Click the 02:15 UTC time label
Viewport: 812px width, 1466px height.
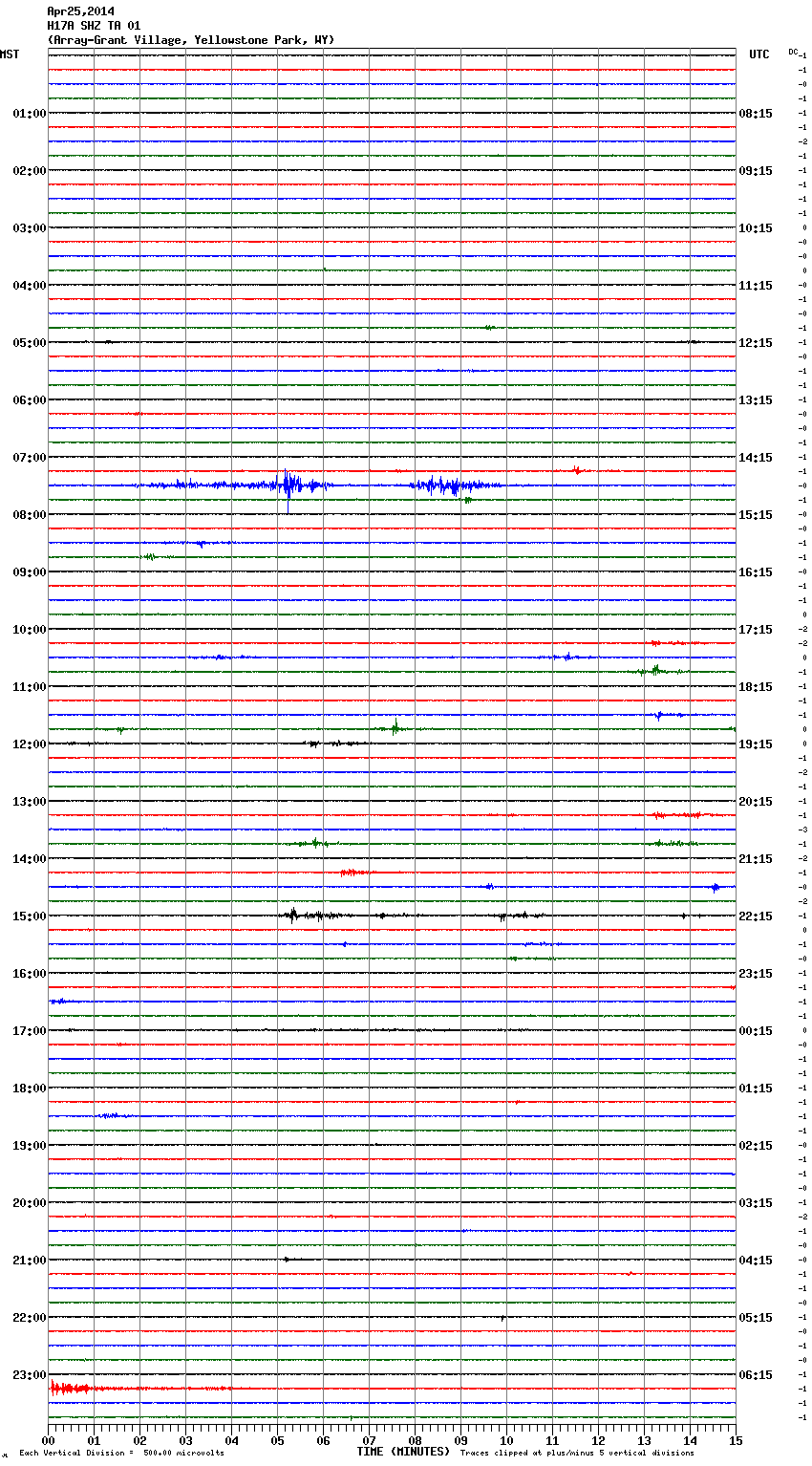(x=756, y=1146)
